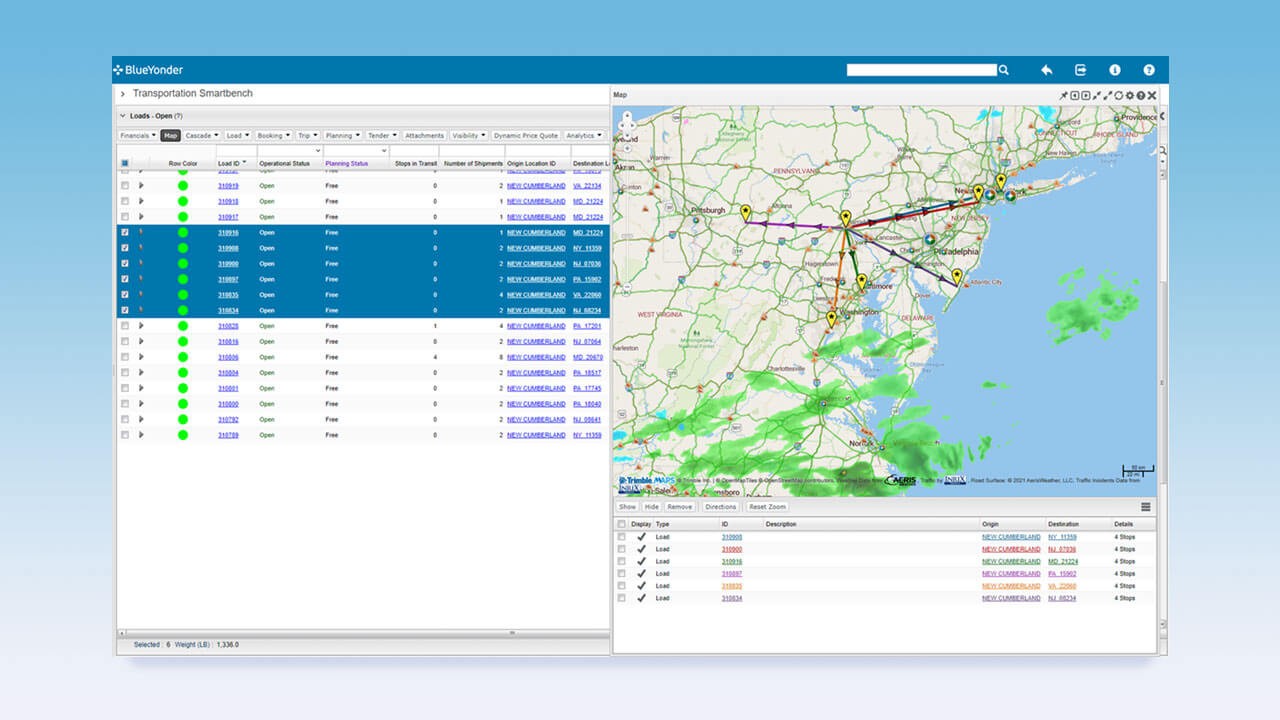The width and height of the screenshot is (1280, 720).
Task: Open the Attachments menu item
Action: click(x=424, y=135)
